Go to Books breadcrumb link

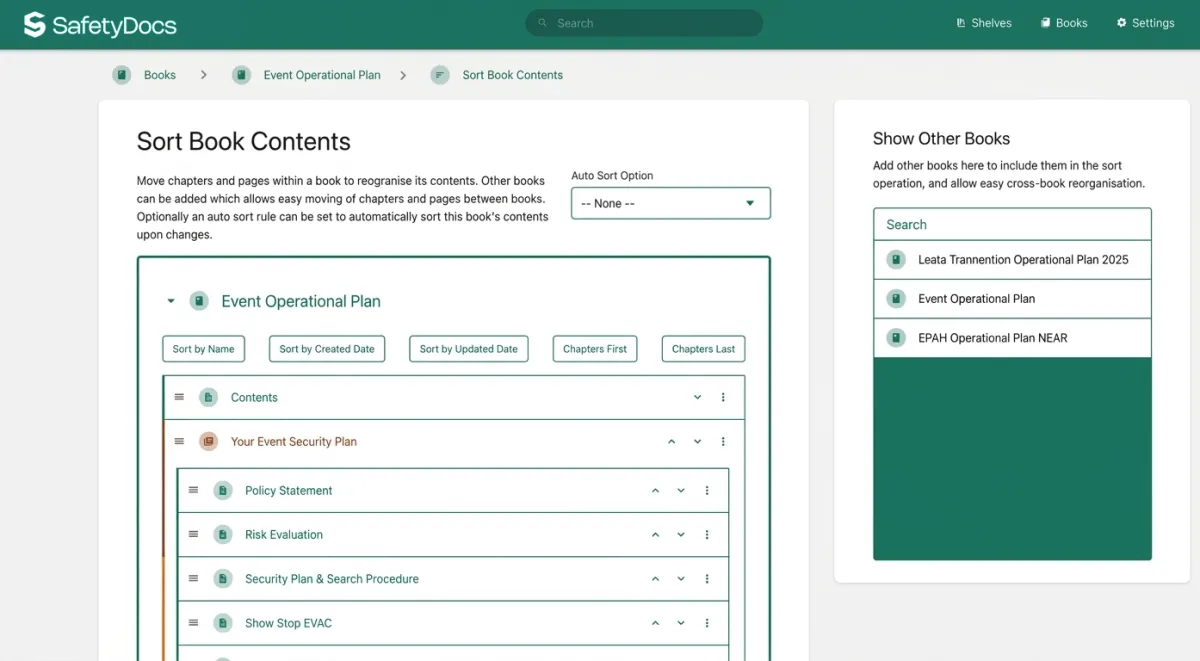tap(160, 75)
